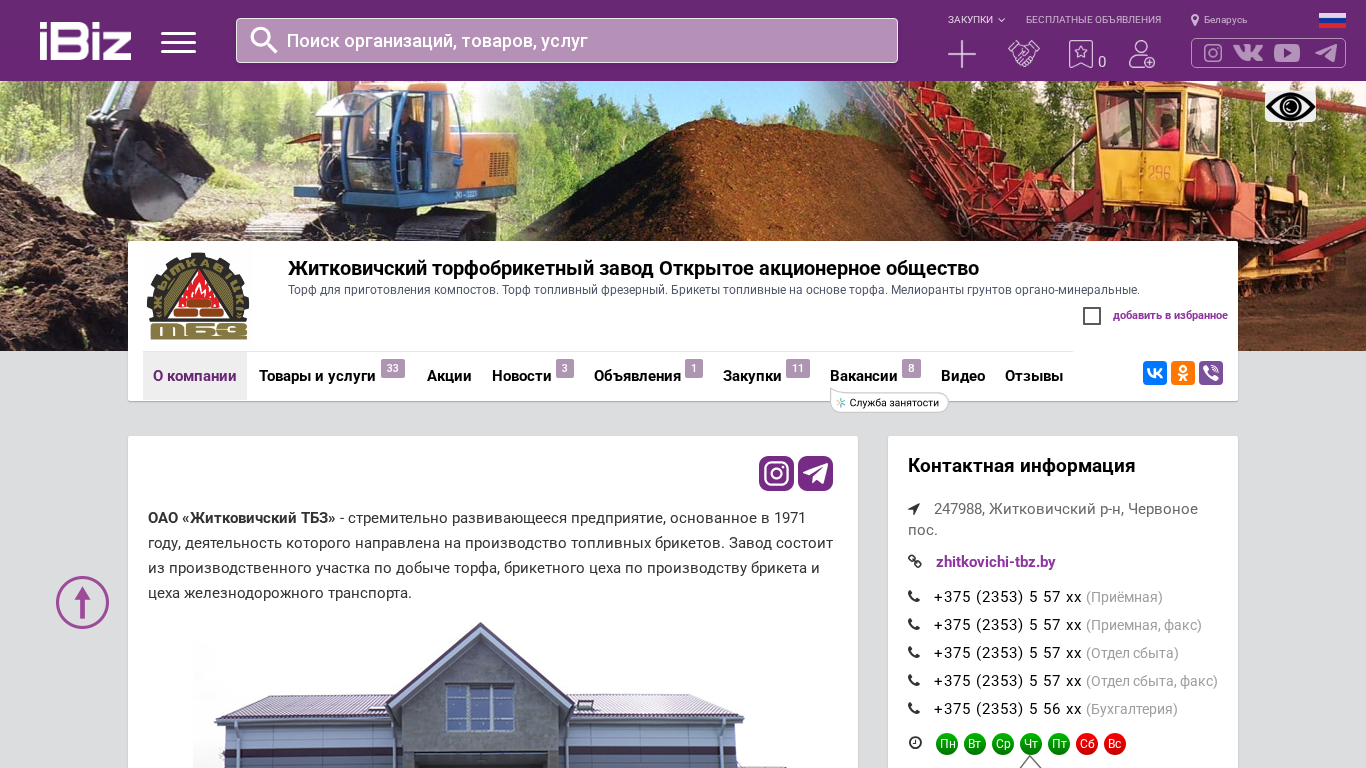1366x768 pixels.
Task: Open company Instagram in the about card
Action: point(776,473)
